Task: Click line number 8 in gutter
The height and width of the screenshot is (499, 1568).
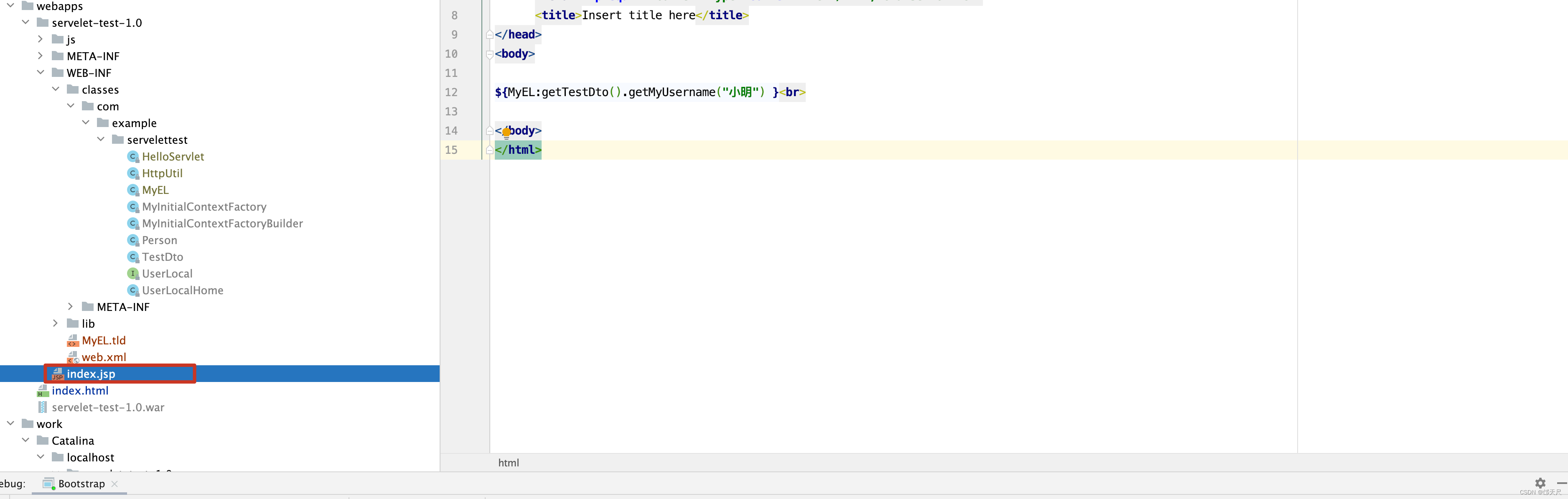Action: tap(454, 16)
